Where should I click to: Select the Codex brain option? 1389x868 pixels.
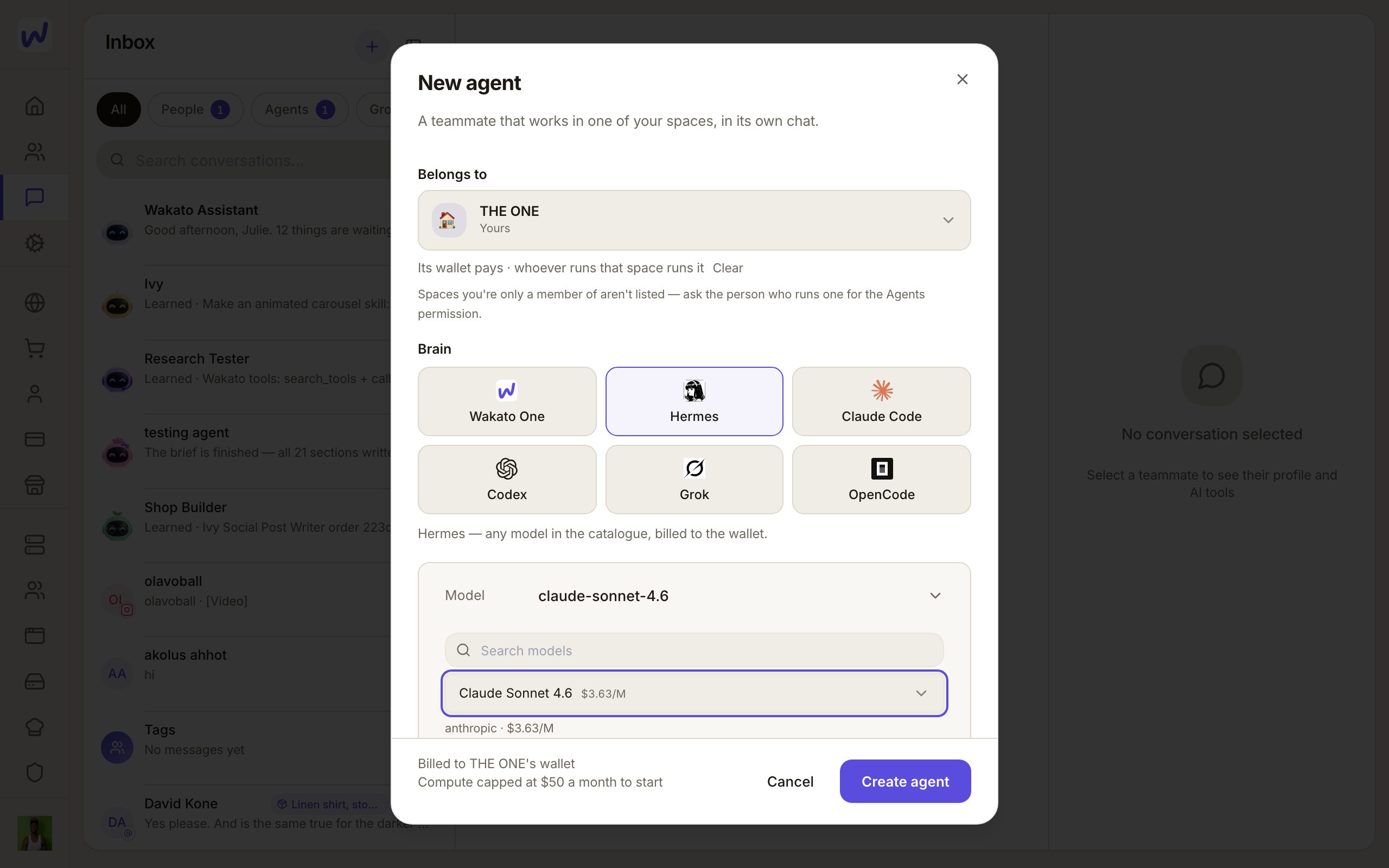coord(507,480)
